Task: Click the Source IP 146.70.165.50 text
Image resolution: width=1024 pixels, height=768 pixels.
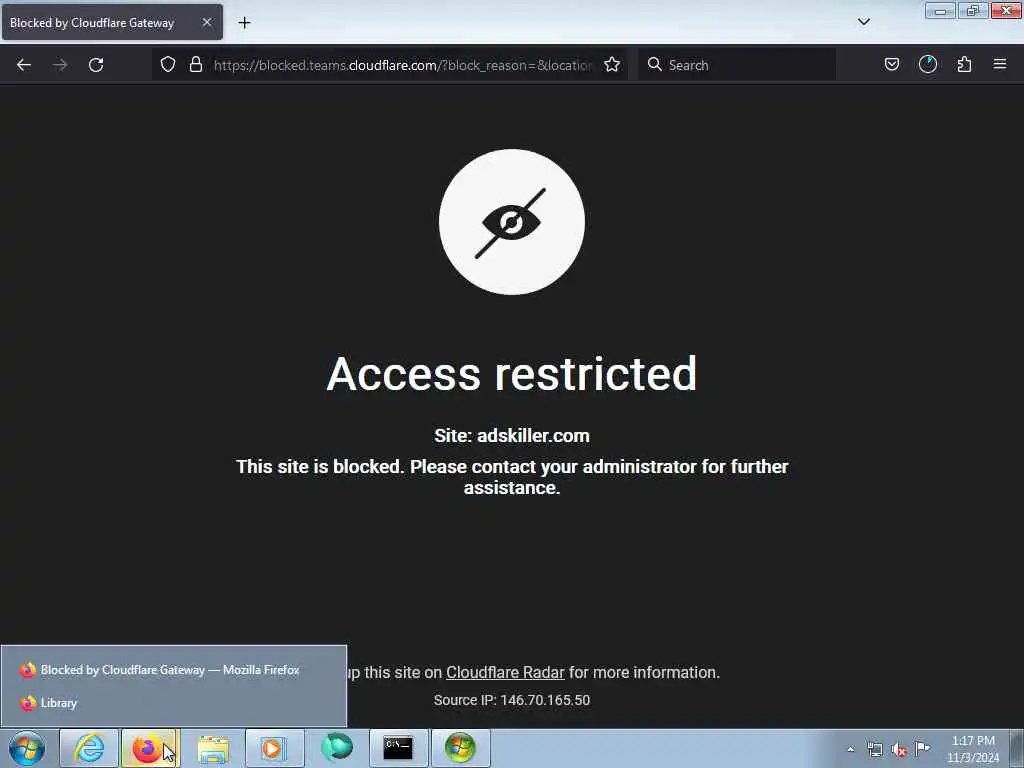Action: pos(511,700)
